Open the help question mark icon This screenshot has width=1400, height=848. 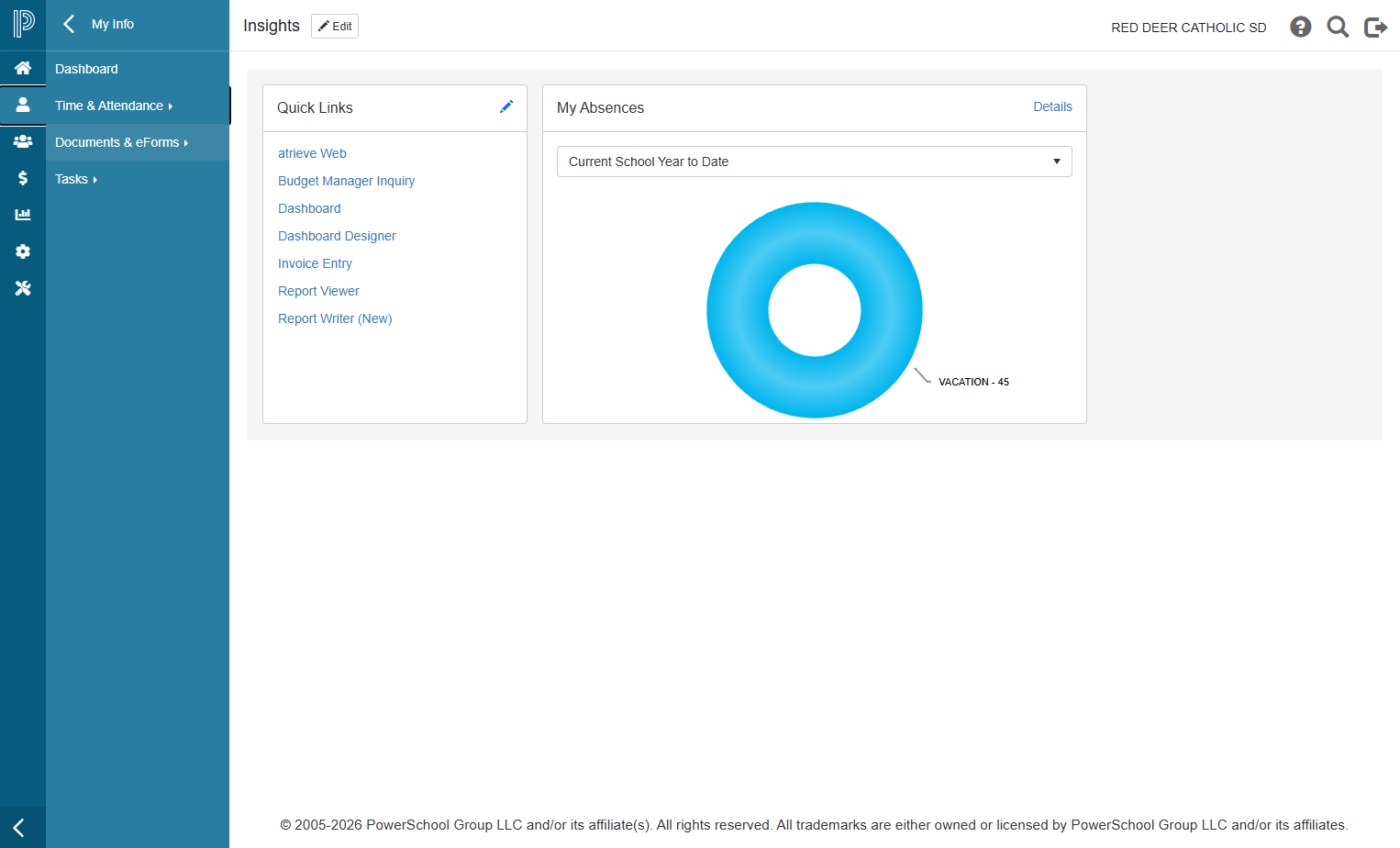click(1300, 27)
